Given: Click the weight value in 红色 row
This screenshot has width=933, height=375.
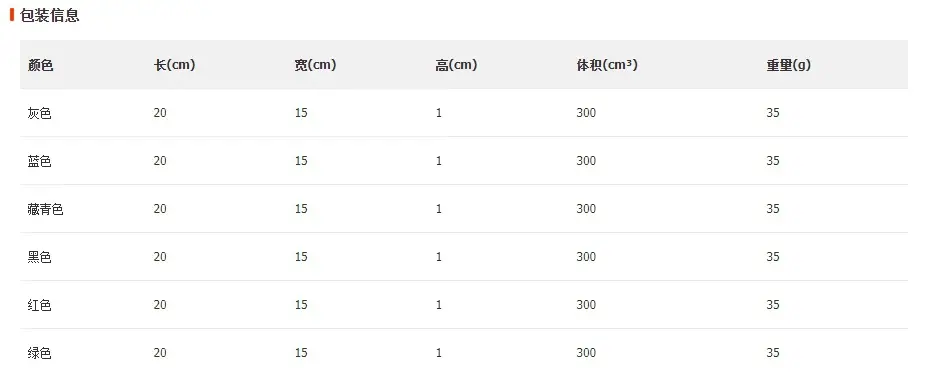Looking at the screenshot, I should (x=773, y=305).
